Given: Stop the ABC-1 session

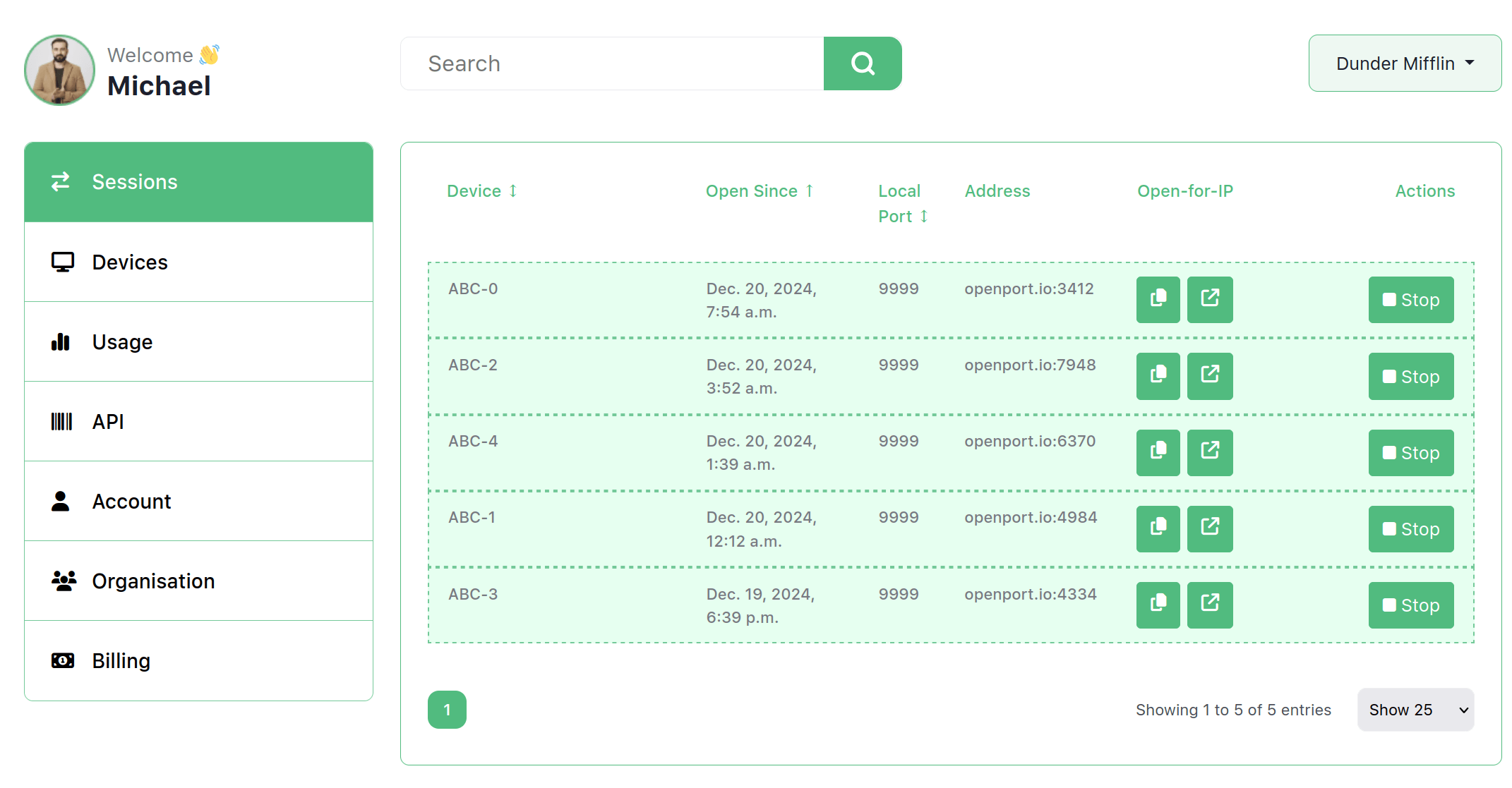Looking at the screenshot, I should [1410, 528].
